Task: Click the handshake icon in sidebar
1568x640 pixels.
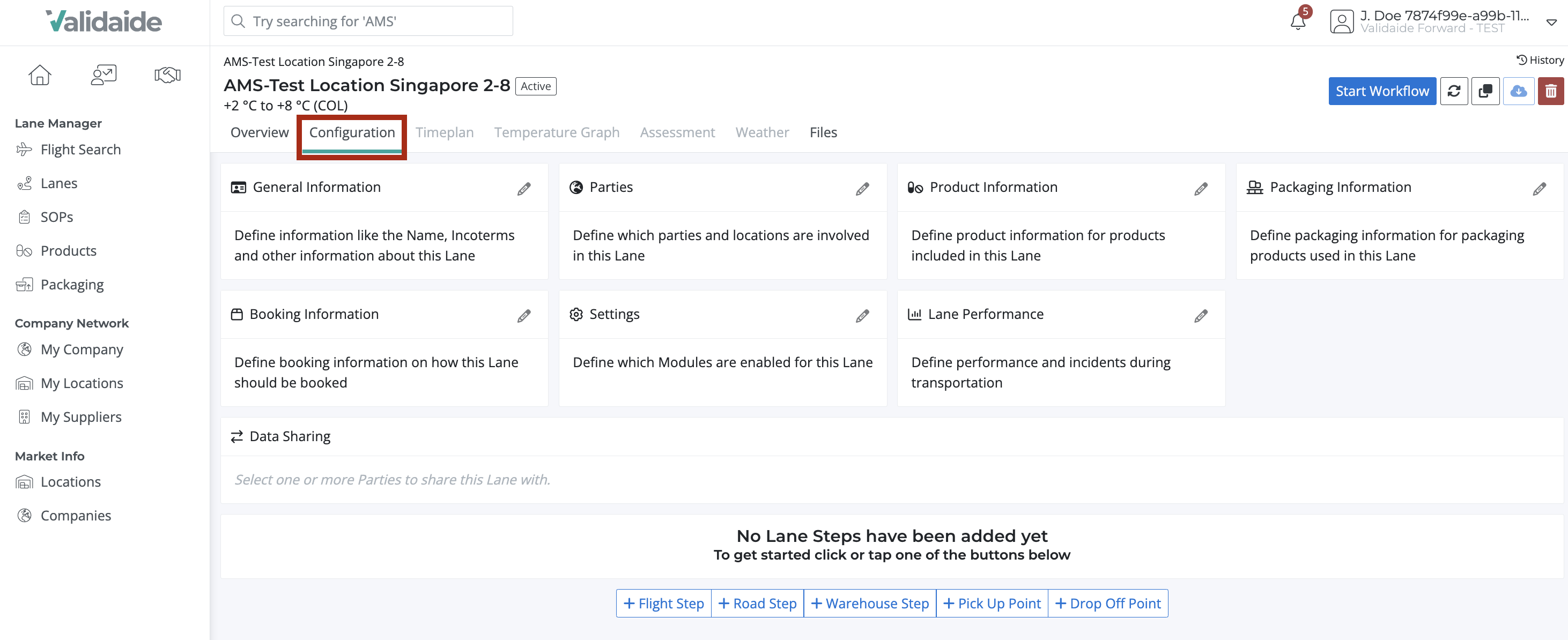Action: click(x=167, y=75)
